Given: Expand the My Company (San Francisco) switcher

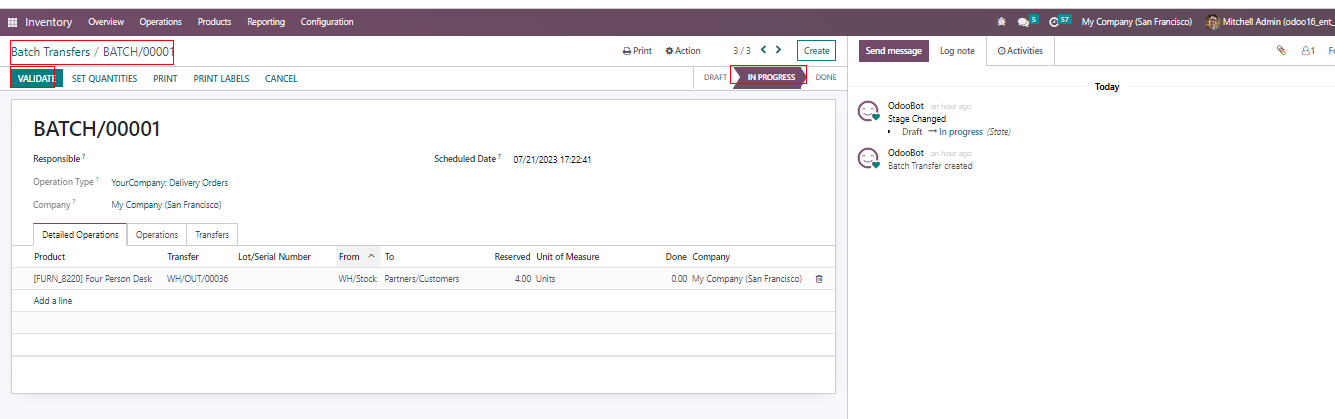Looking at the screenshot, I should click(x=1136, y=22).
